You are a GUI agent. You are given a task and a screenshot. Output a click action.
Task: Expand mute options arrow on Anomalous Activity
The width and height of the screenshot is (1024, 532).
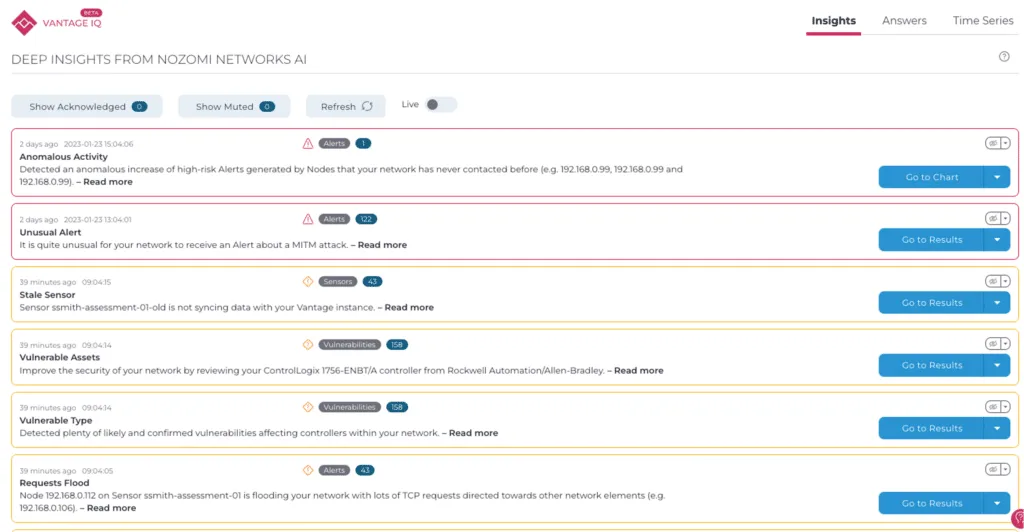[x=1006, y=143]
